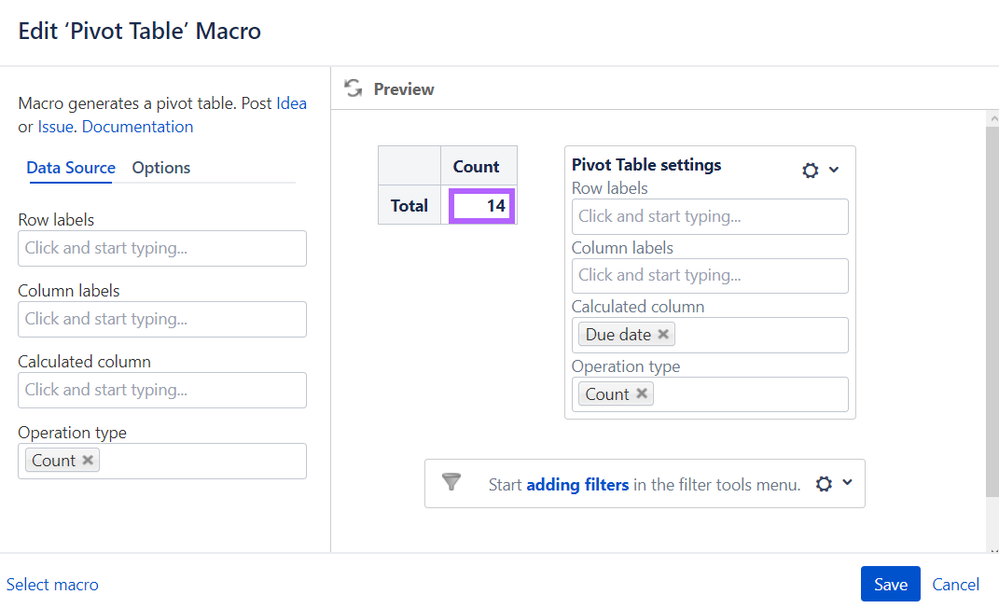
Task: Remove Count tag in left Operation type
Action: tap(88, 460)
